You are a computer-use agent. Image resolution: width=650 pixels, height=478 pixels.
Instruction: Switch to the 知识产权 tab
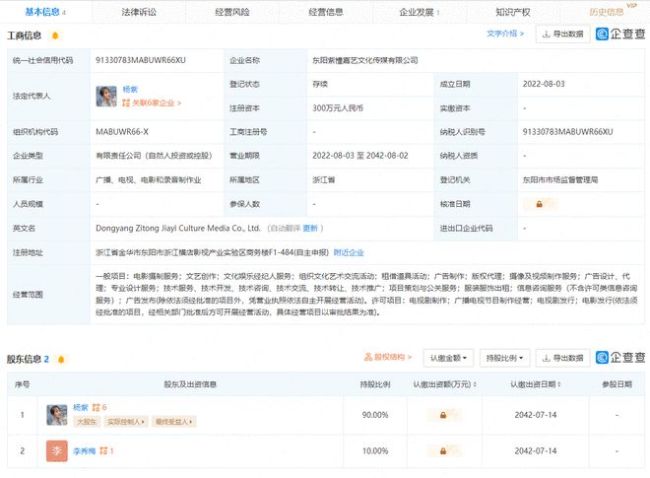click(513, 12)
